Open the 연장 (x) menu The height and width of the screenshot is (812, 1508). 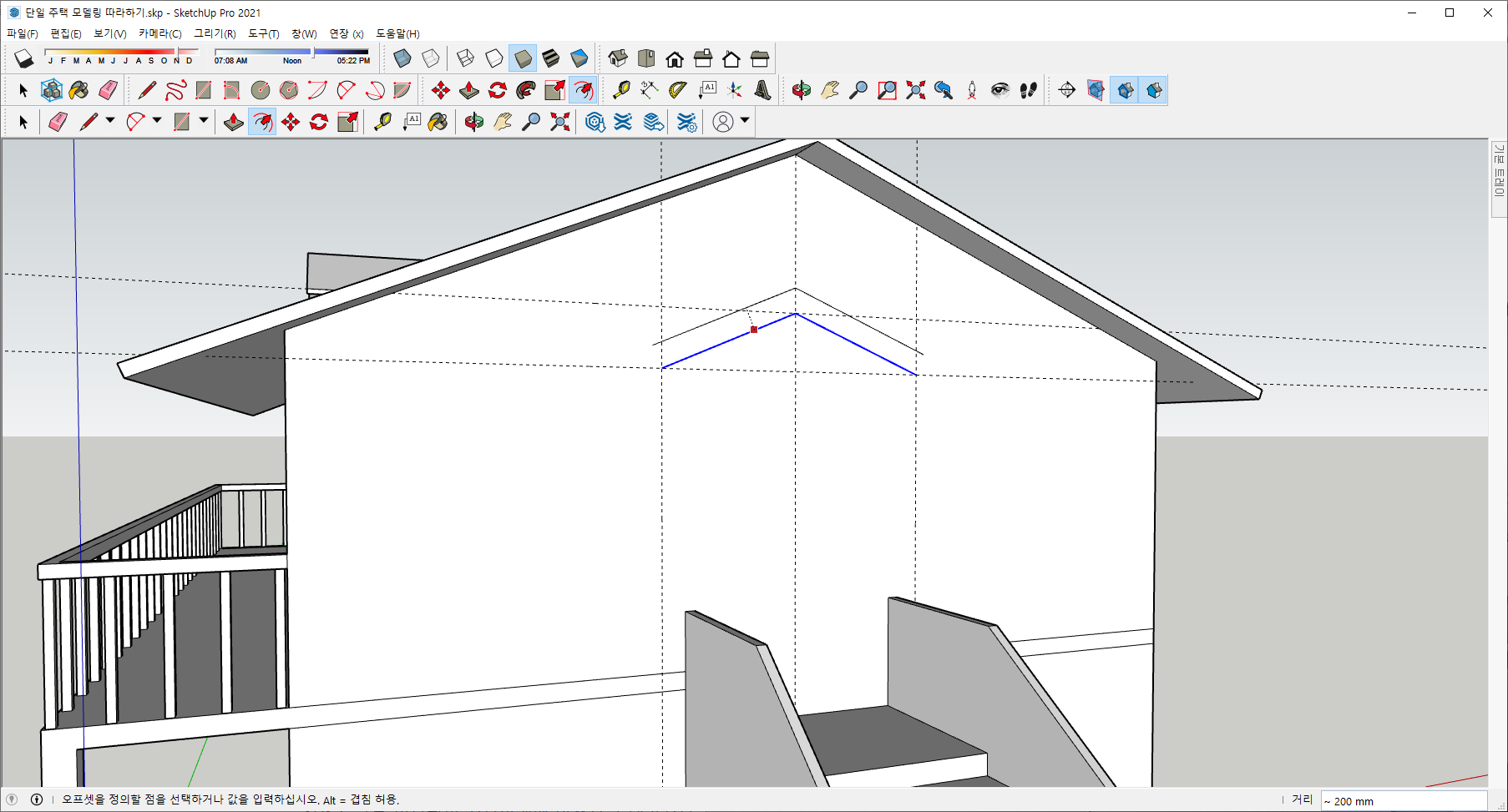coord(347,33)
